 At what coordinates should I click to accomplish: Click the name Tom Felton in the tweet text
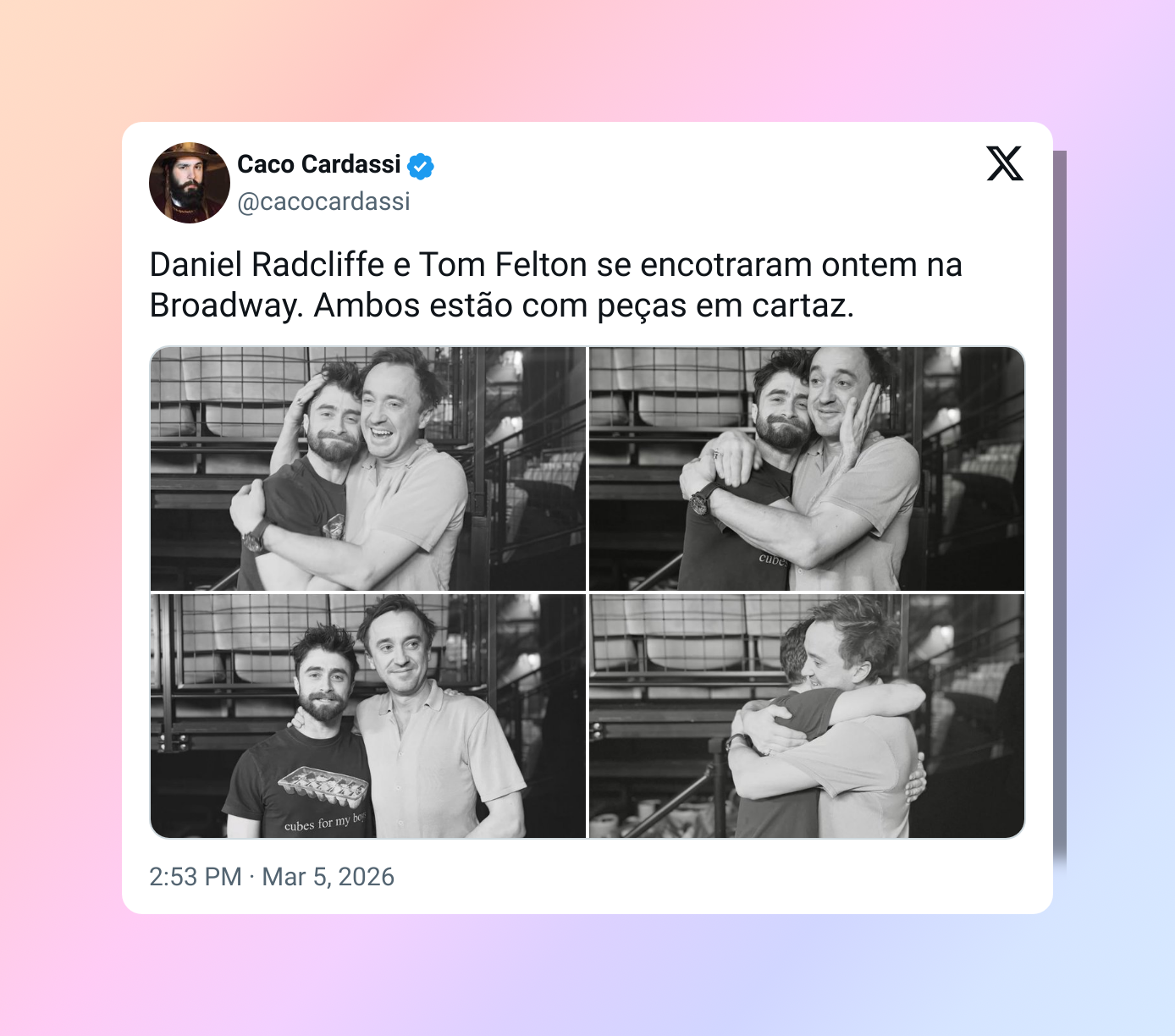point(503,265)
